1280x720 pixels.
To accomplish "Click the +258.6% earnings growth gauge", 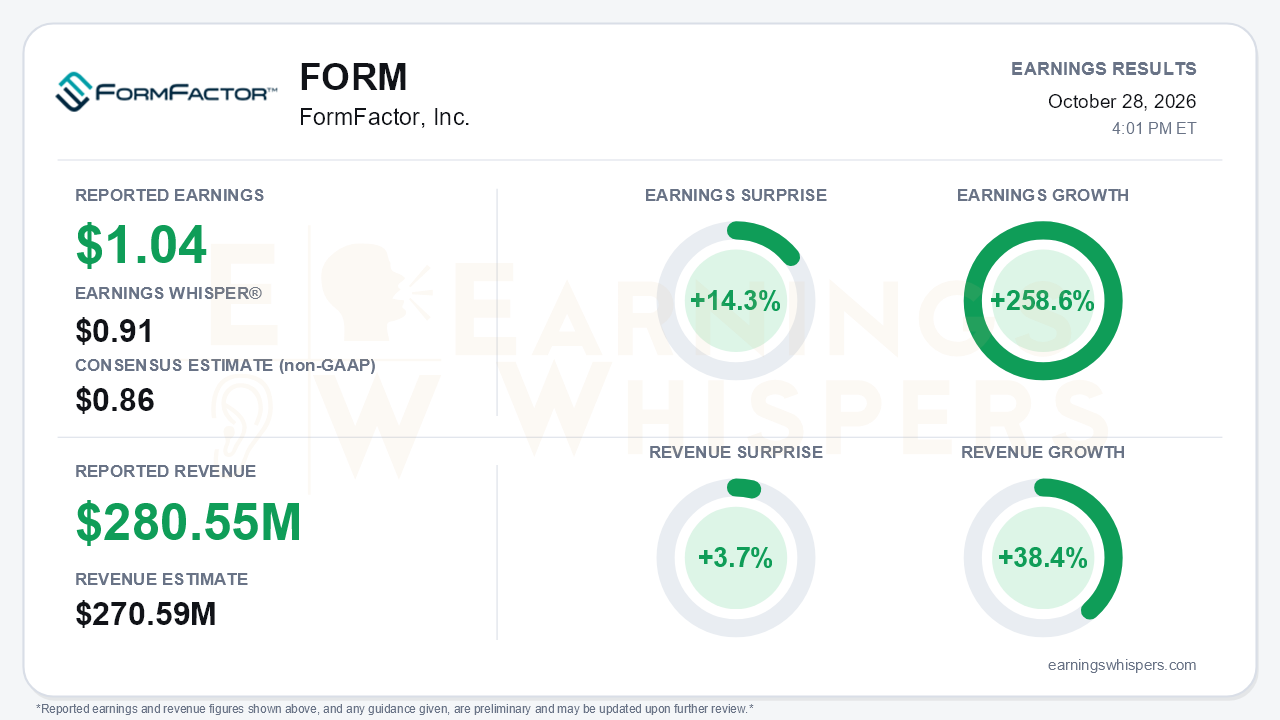I will [x=1043, y=301].
